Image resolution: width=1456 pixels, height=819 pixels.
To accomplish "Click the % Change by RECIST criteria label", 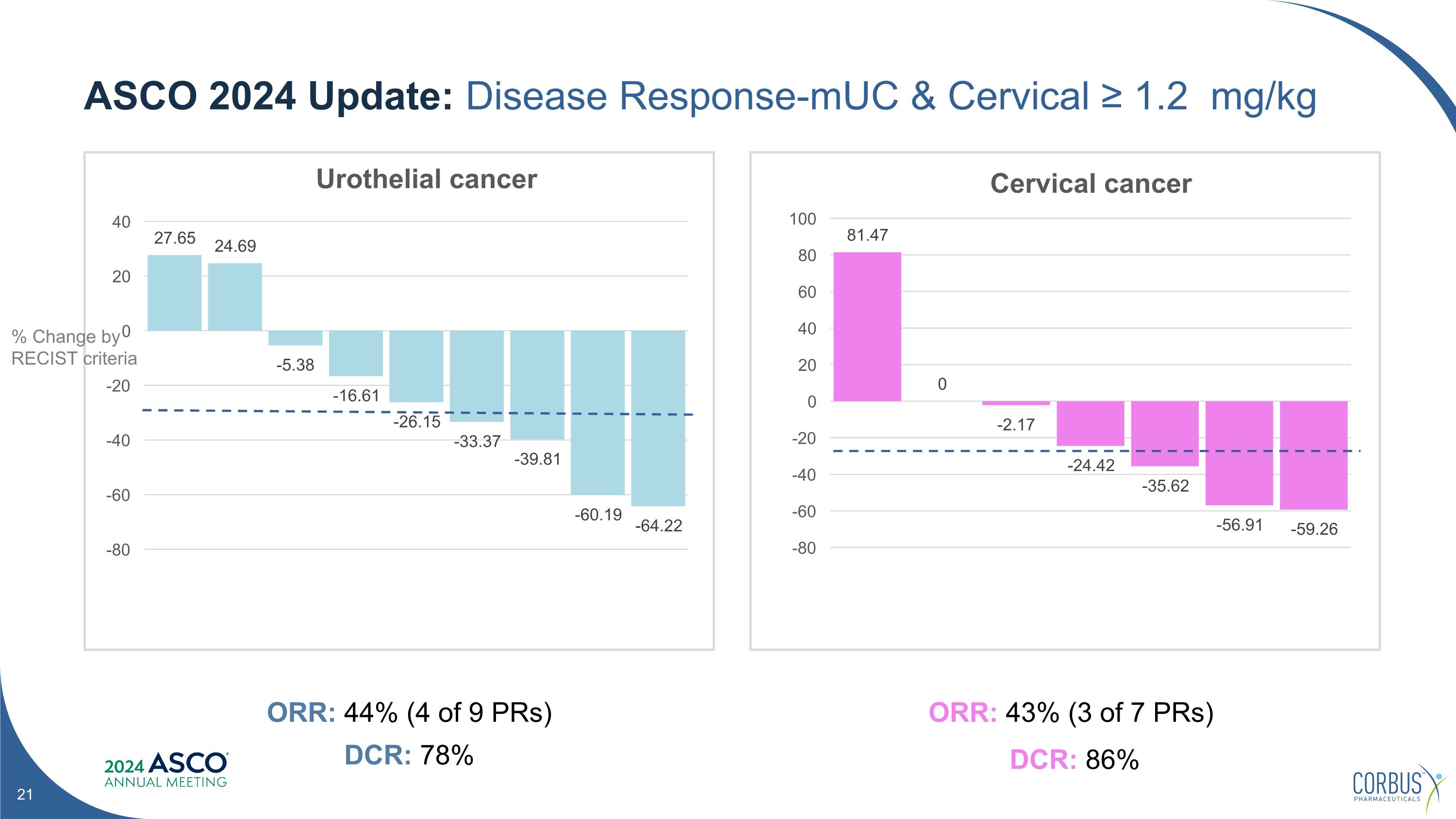I will point(73,347).
